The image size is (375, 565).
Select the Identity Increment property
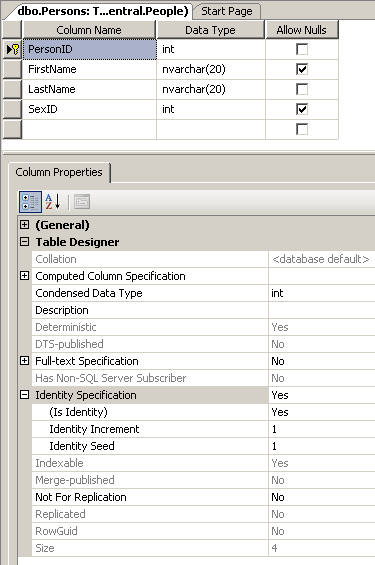click(x=150, y=429)
